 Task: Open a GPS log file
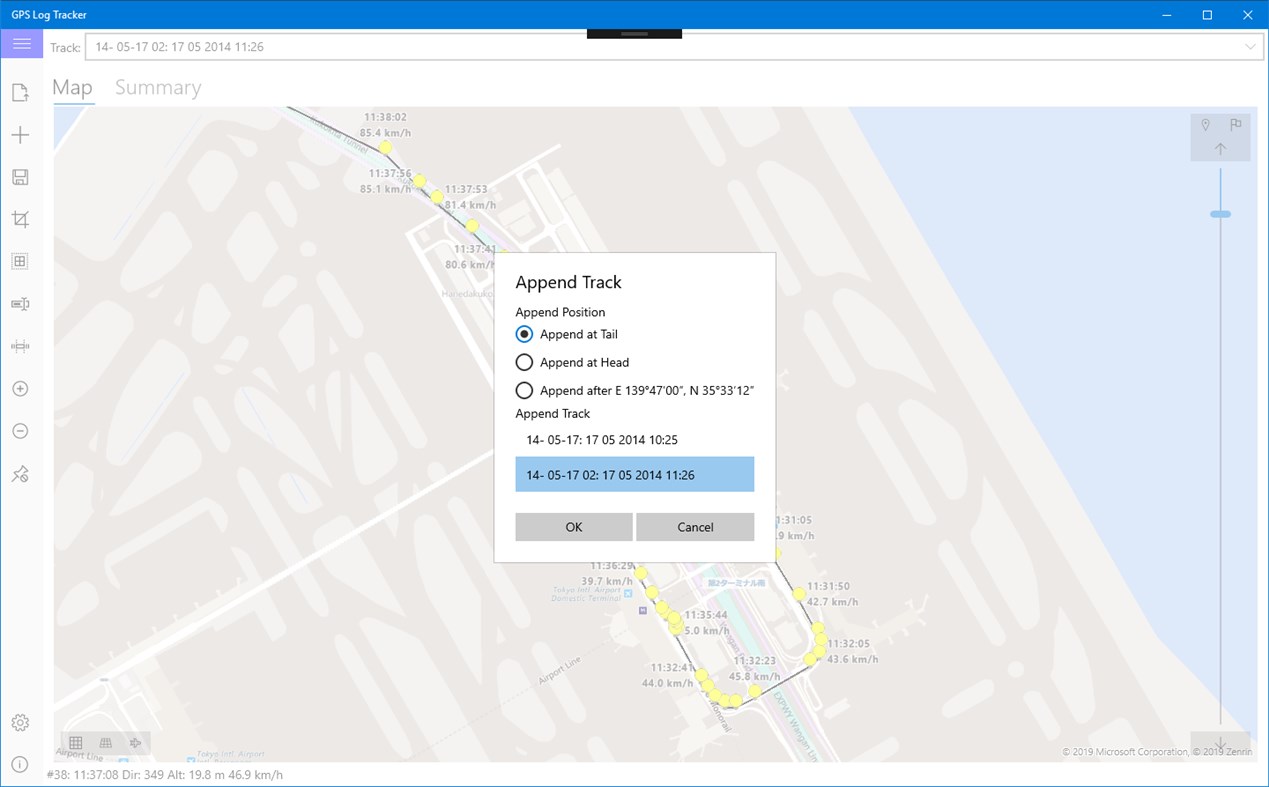click(x=20, y=91)
